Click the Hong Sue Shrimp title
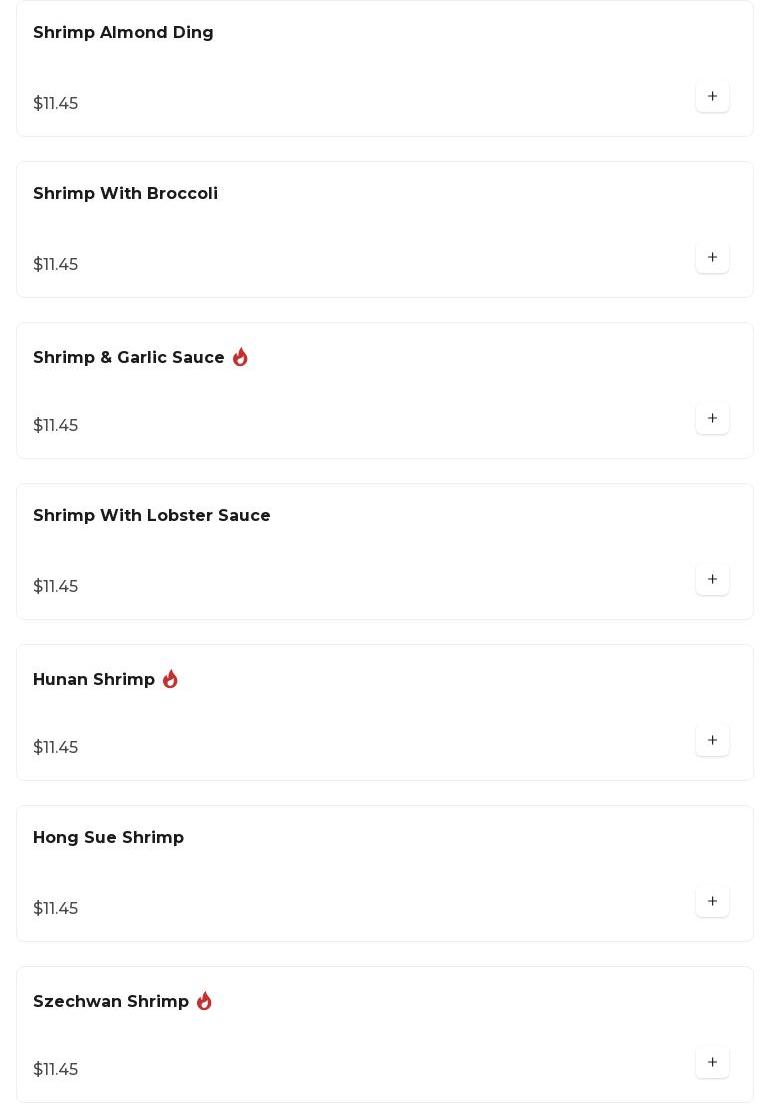This screenshot has width=770, height=1114. point(108,838)
